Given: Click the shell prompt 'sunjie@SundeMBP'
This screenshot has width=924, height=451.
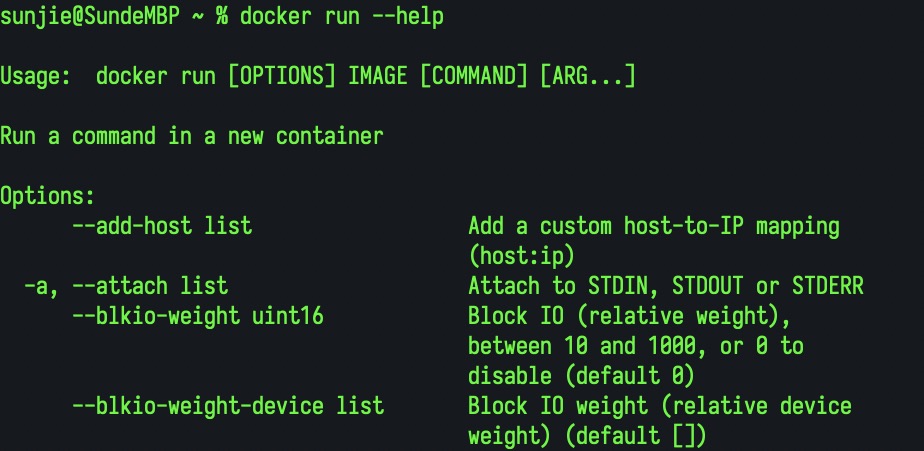Looking at the screenshot, I should tap(90, 16).
